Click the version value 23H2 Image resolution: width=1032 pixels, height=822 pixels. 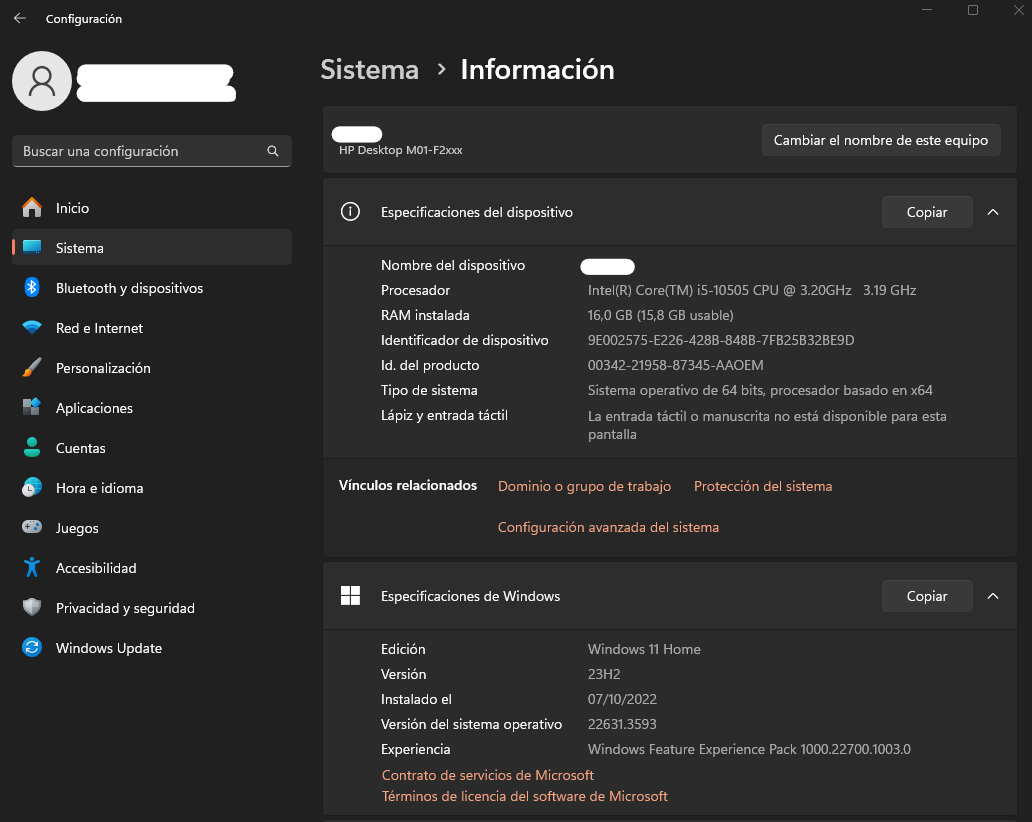coord(604,674)
